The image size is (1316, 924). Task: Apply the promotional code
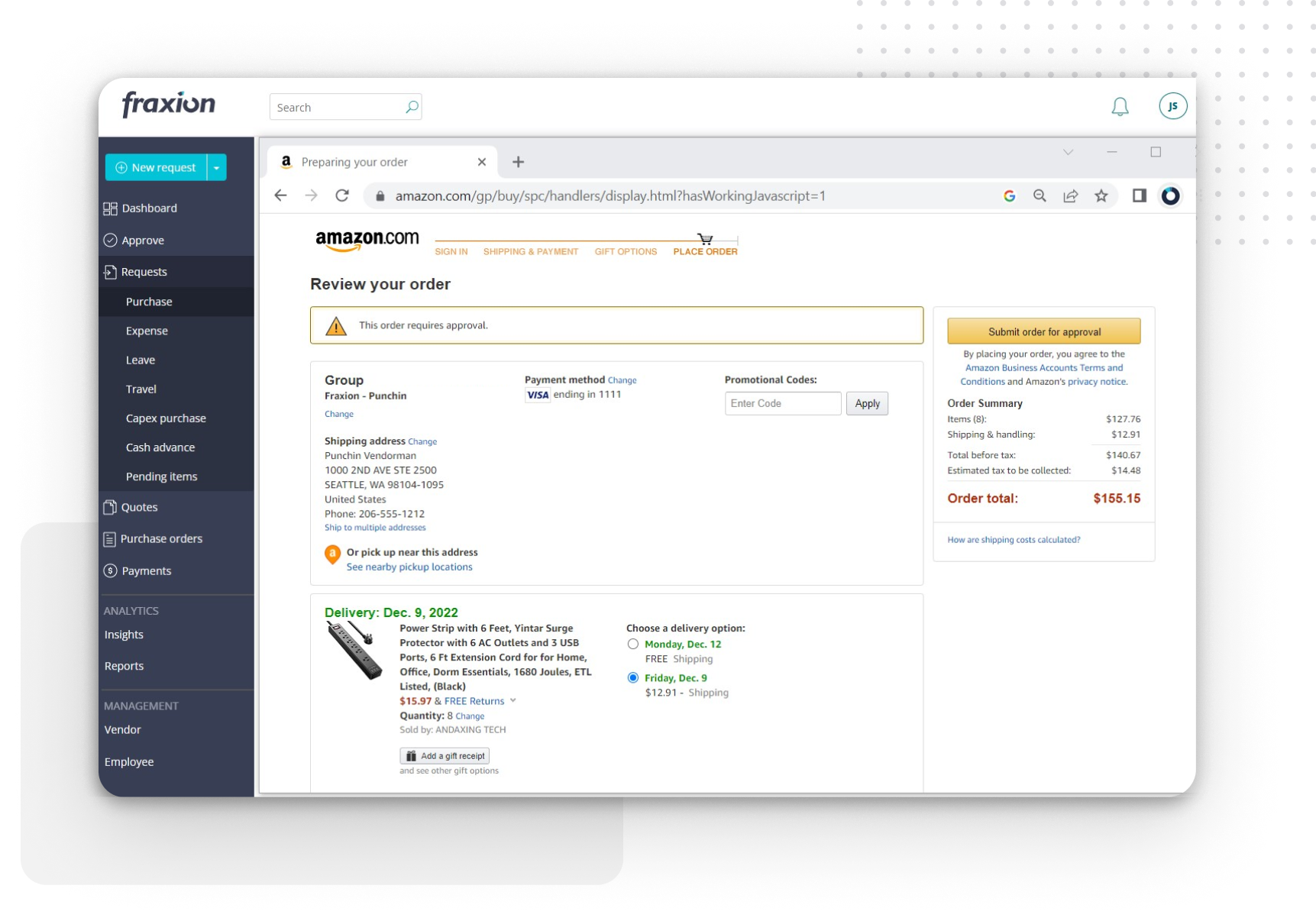[x=866, y=403]
